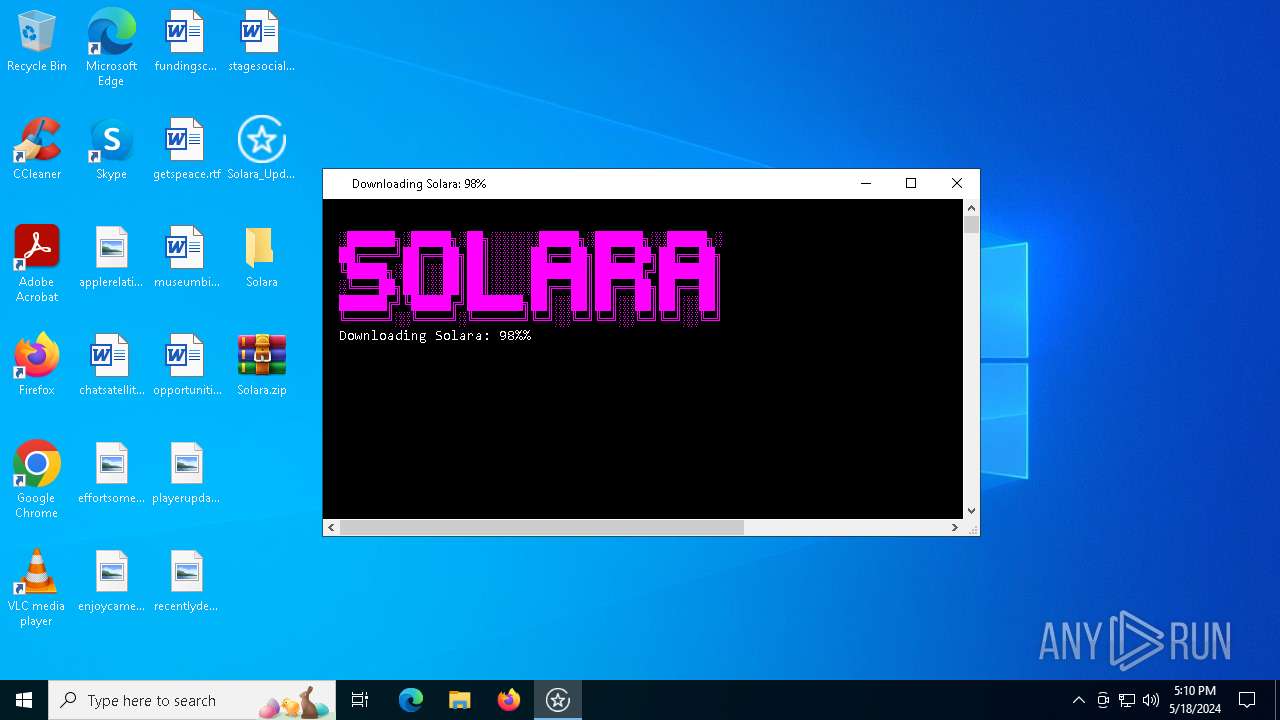The image size is (1280, 720).
Task: Select the enjoycame... image file icon
Action: (111, 582)
